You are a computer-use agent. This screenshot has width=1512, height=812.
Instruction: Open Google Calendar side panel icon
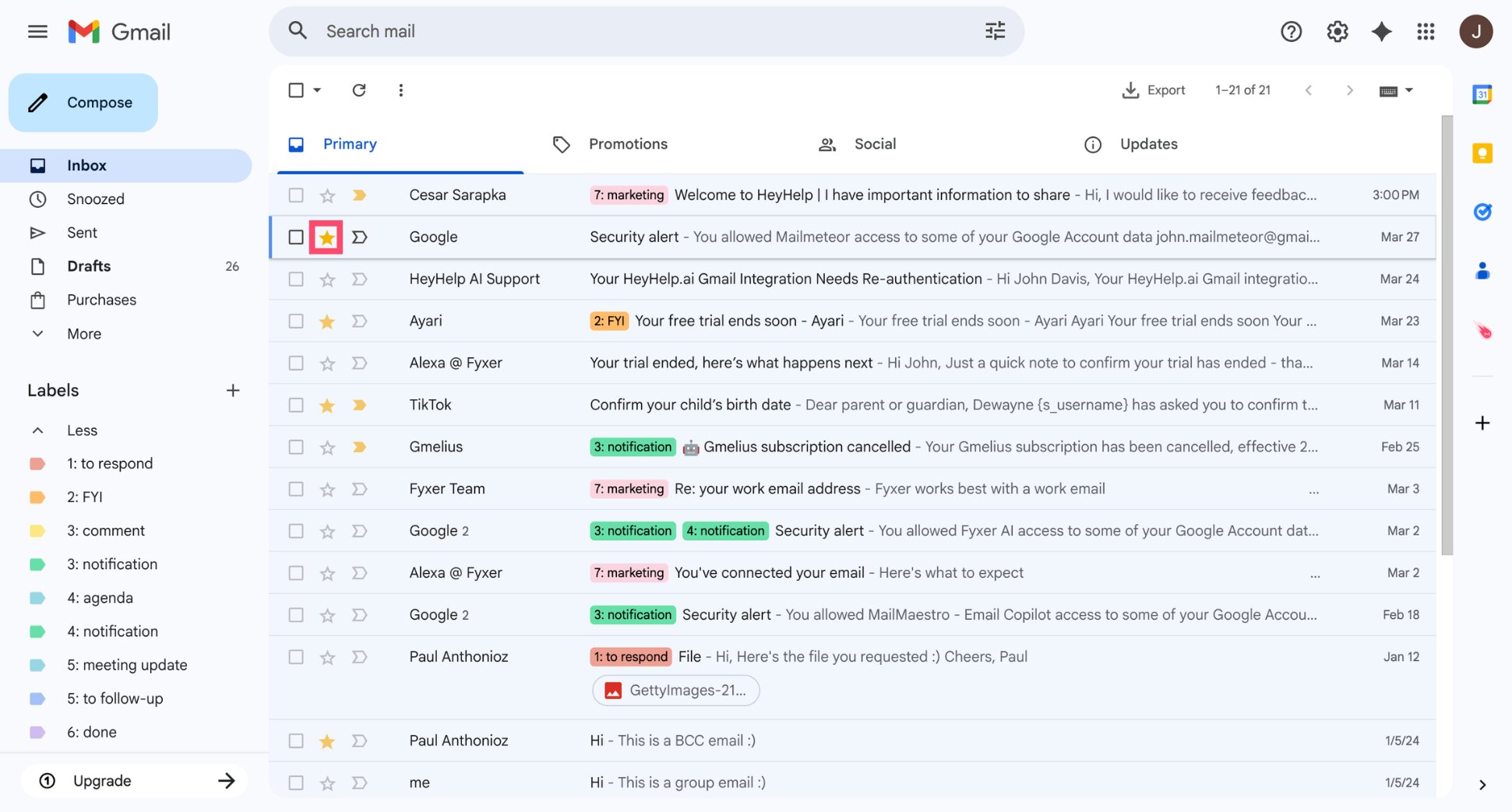pyautogui.click(x=1482, y=95)
